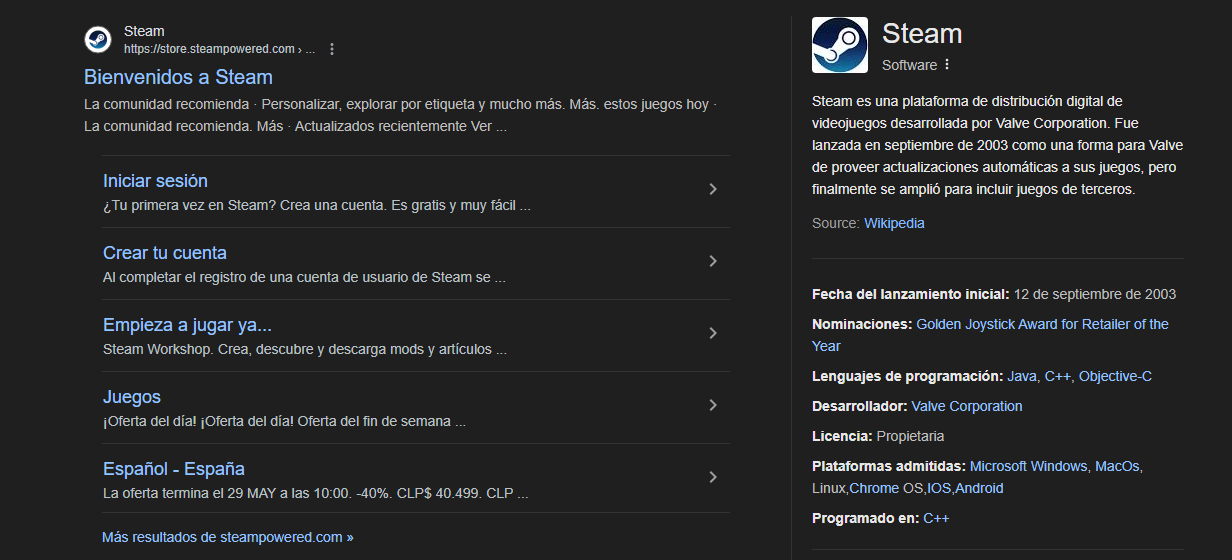Click the La comunidad recomienda description text
Screen dimensions: 1232x560
pos(401,115)
